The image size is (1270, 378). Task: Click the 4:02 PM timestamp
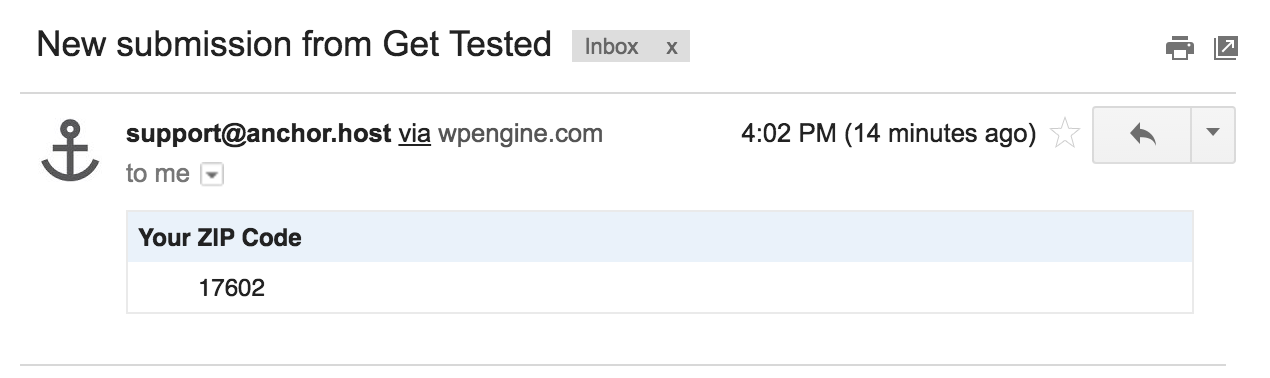click(x=788, y=133)
